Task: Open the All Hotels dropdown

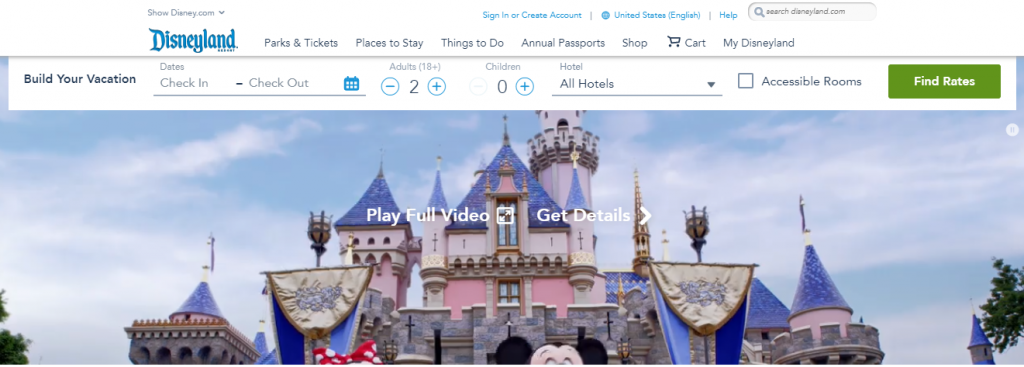Action: click(x=637, y=84)
